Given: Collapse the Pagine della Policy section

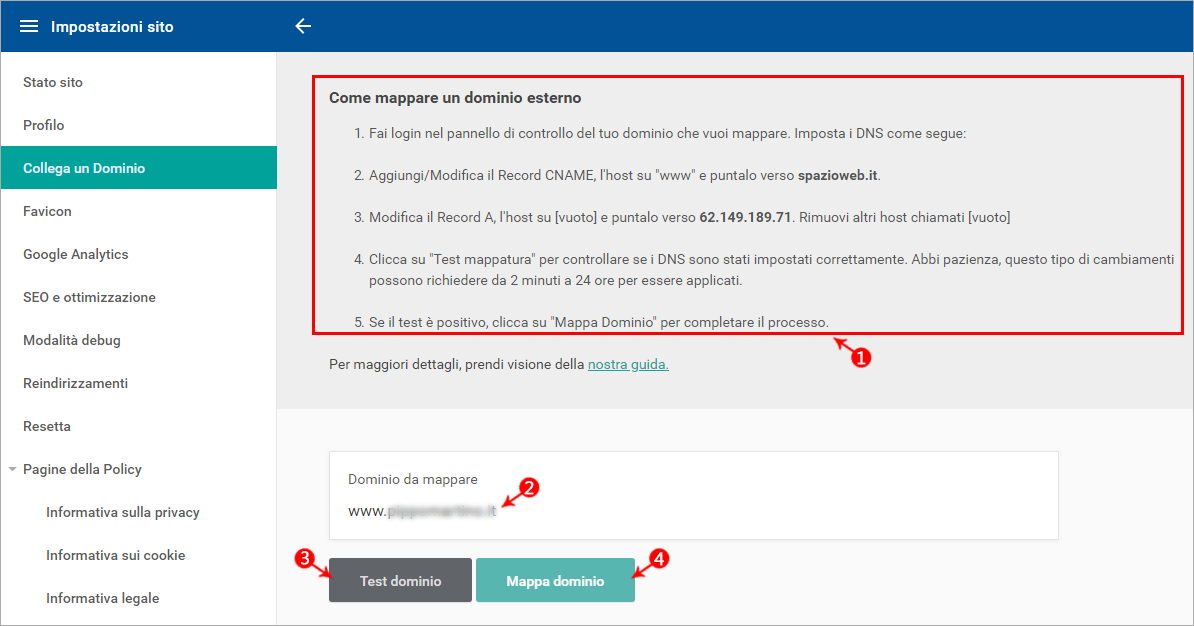Looking at the screenshot, I should [12, 469].
